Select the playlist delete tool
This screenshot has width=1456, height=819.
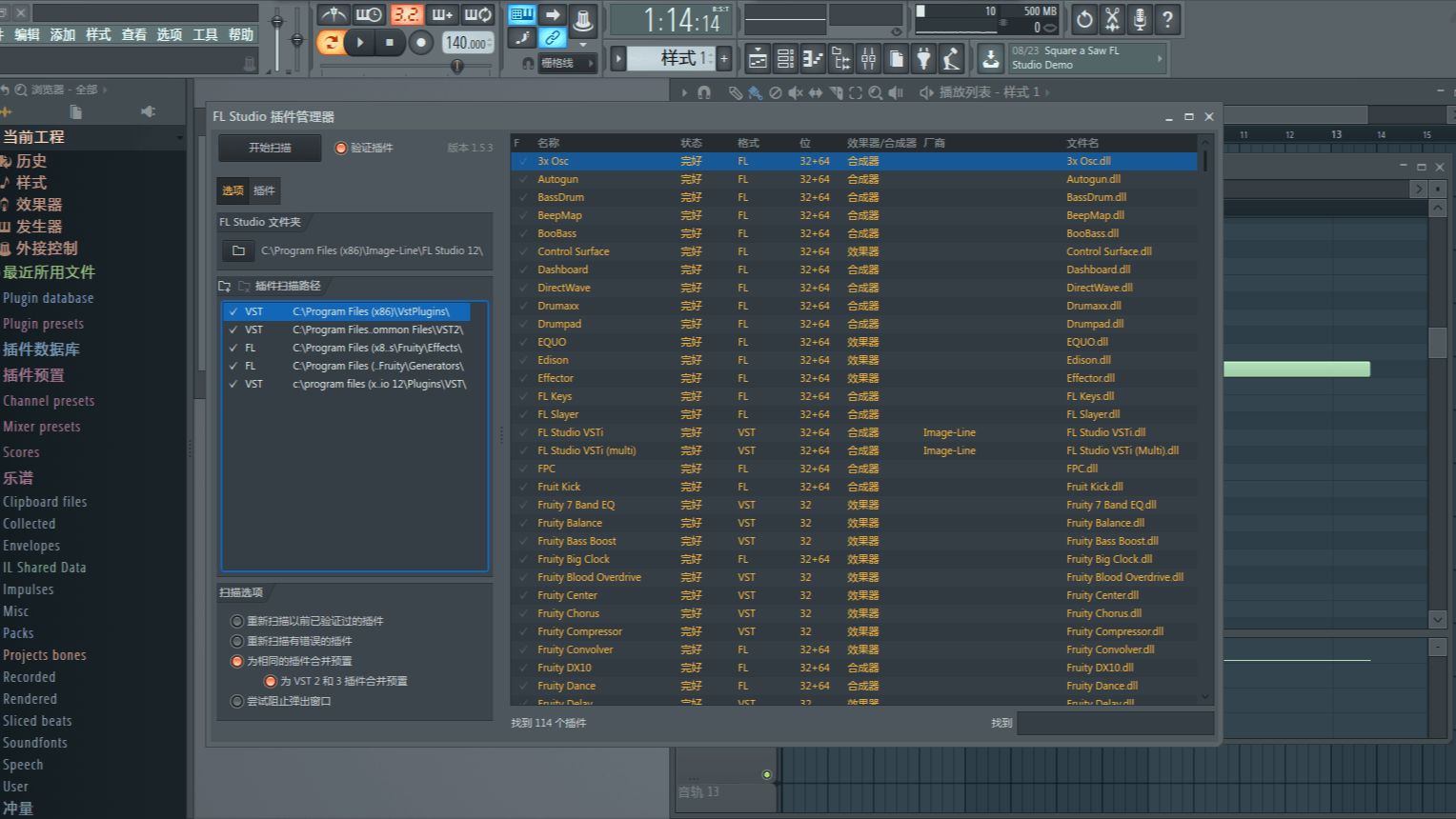(775, 92)
